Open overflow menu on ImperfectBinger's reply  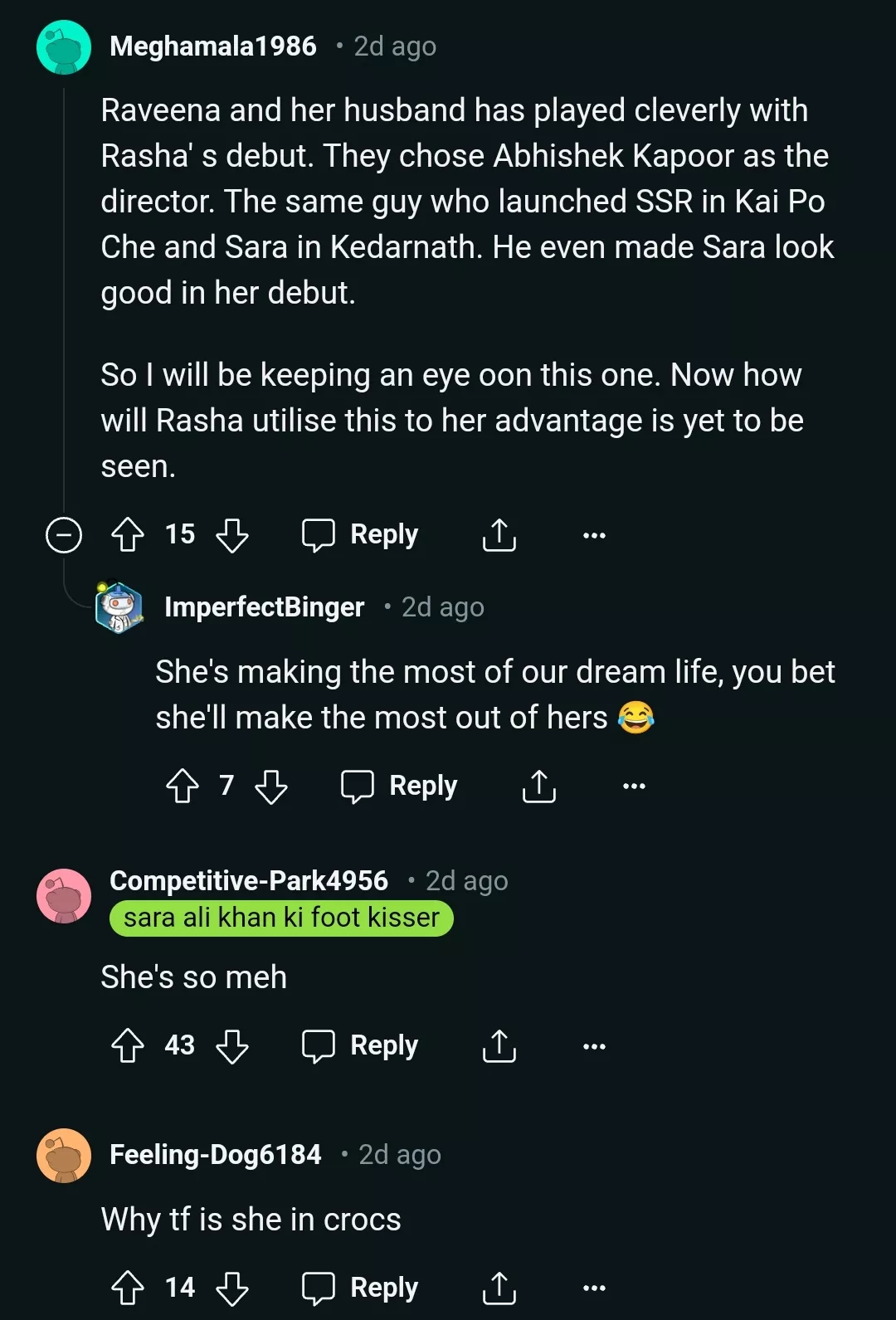click(634, 786)
